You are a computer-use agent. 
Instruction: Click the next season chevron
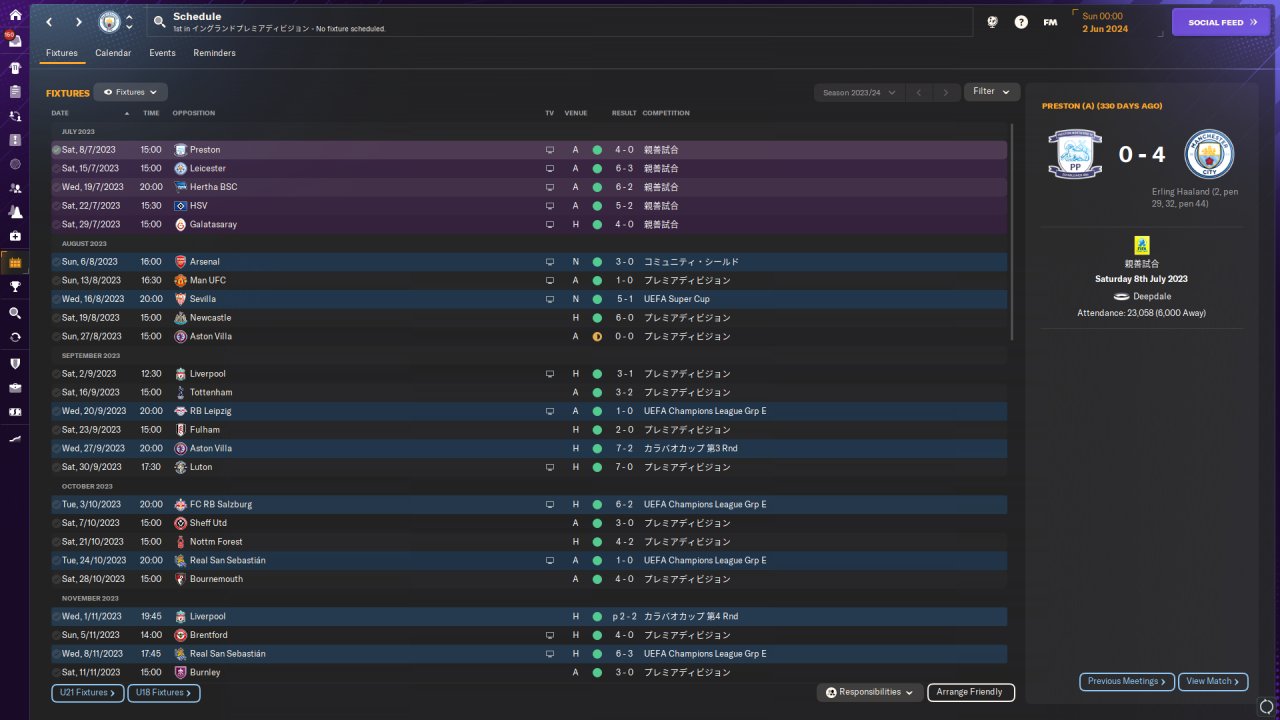point(946,92)
